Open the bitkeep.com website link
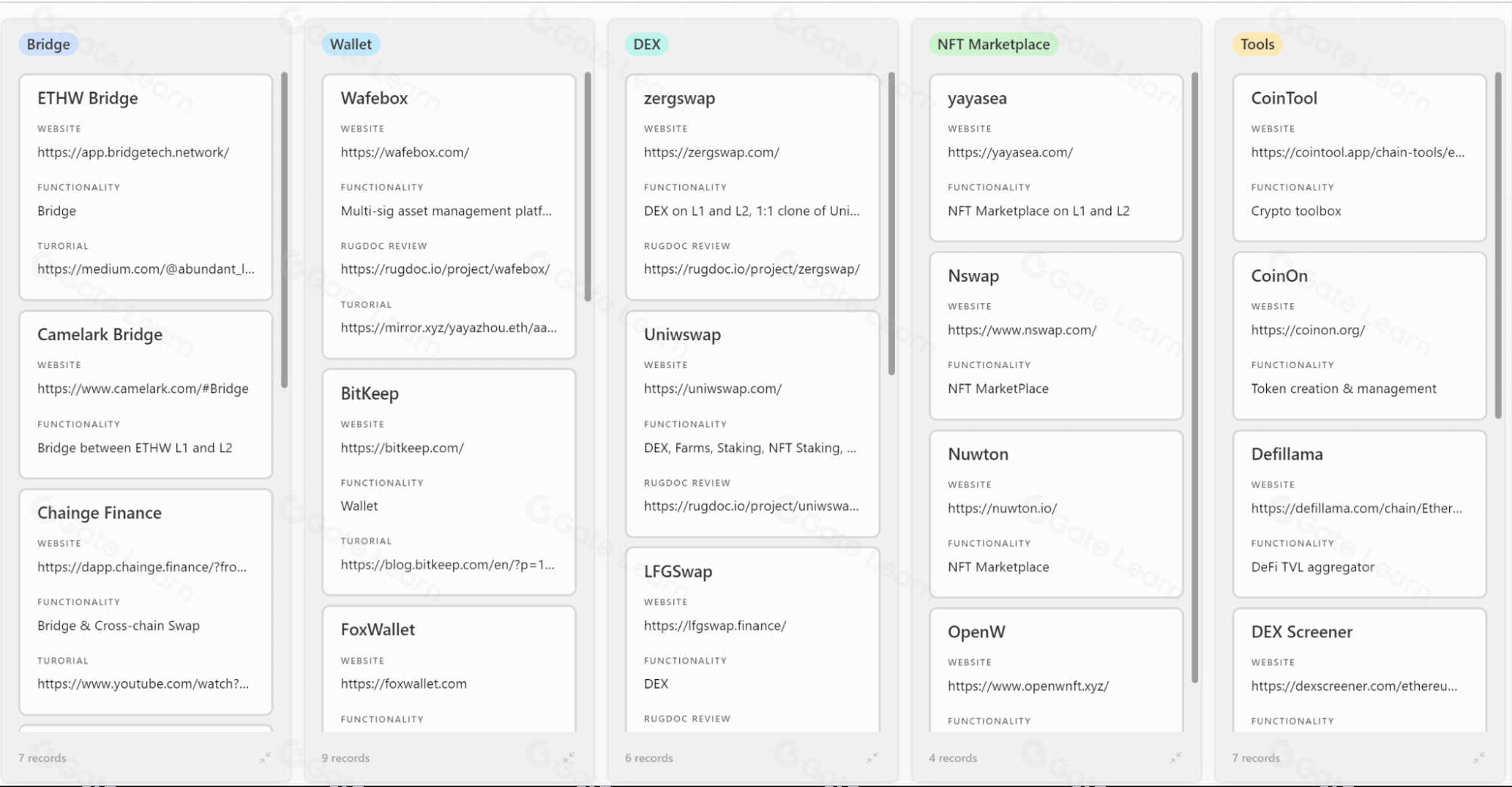Image resolution: width=1512 pixels, height=787 pixels. (402, 448)
